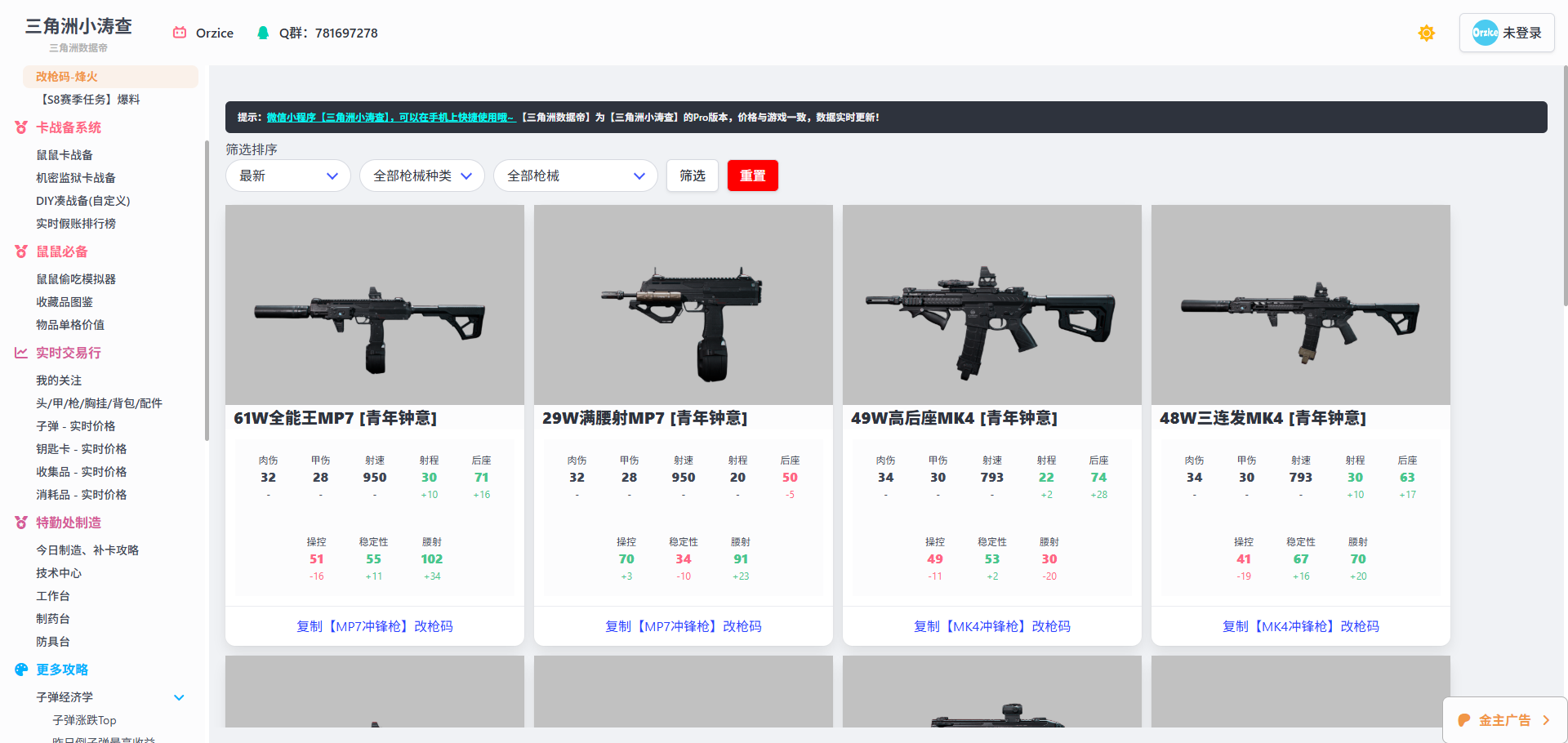The image size is (1568, 743).
Task: Open the 最新 sort dropdown
Action: [287, 176]
